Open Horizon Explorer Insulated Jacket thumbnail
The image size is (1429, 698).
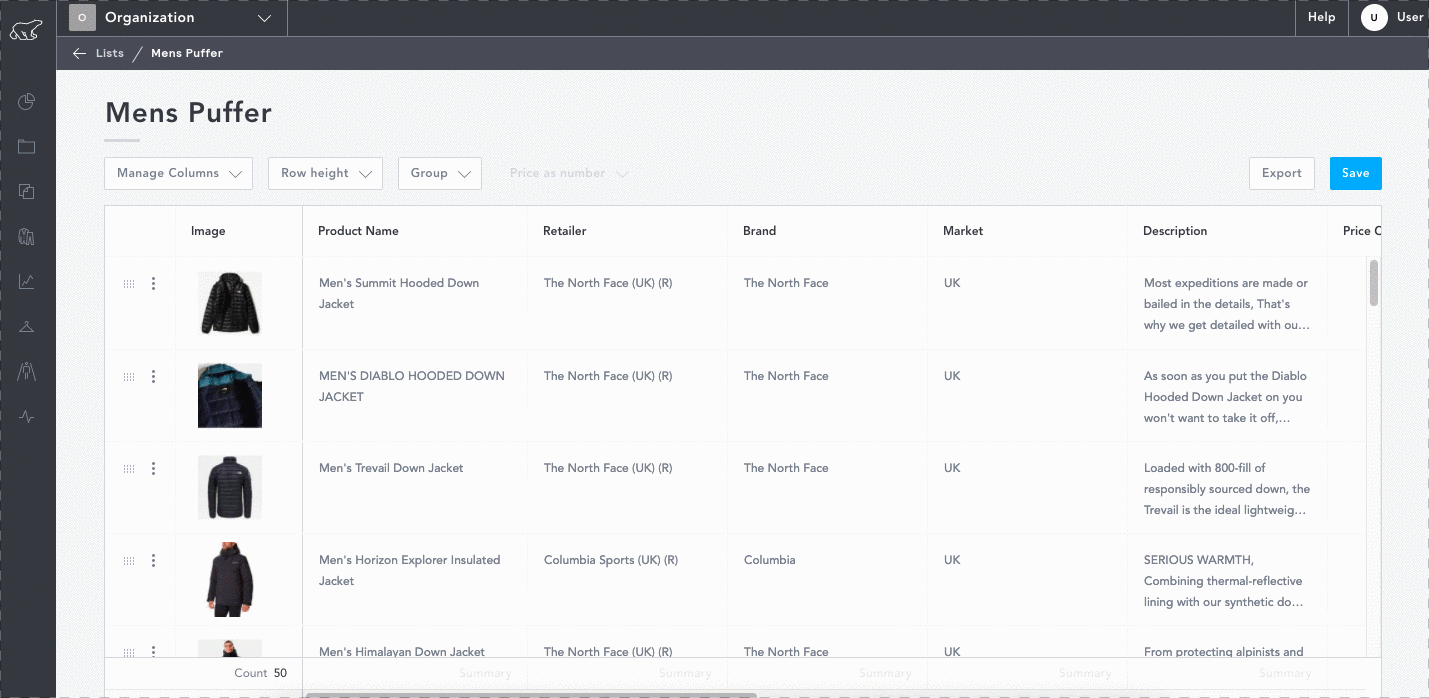click(x=230, y=580)
